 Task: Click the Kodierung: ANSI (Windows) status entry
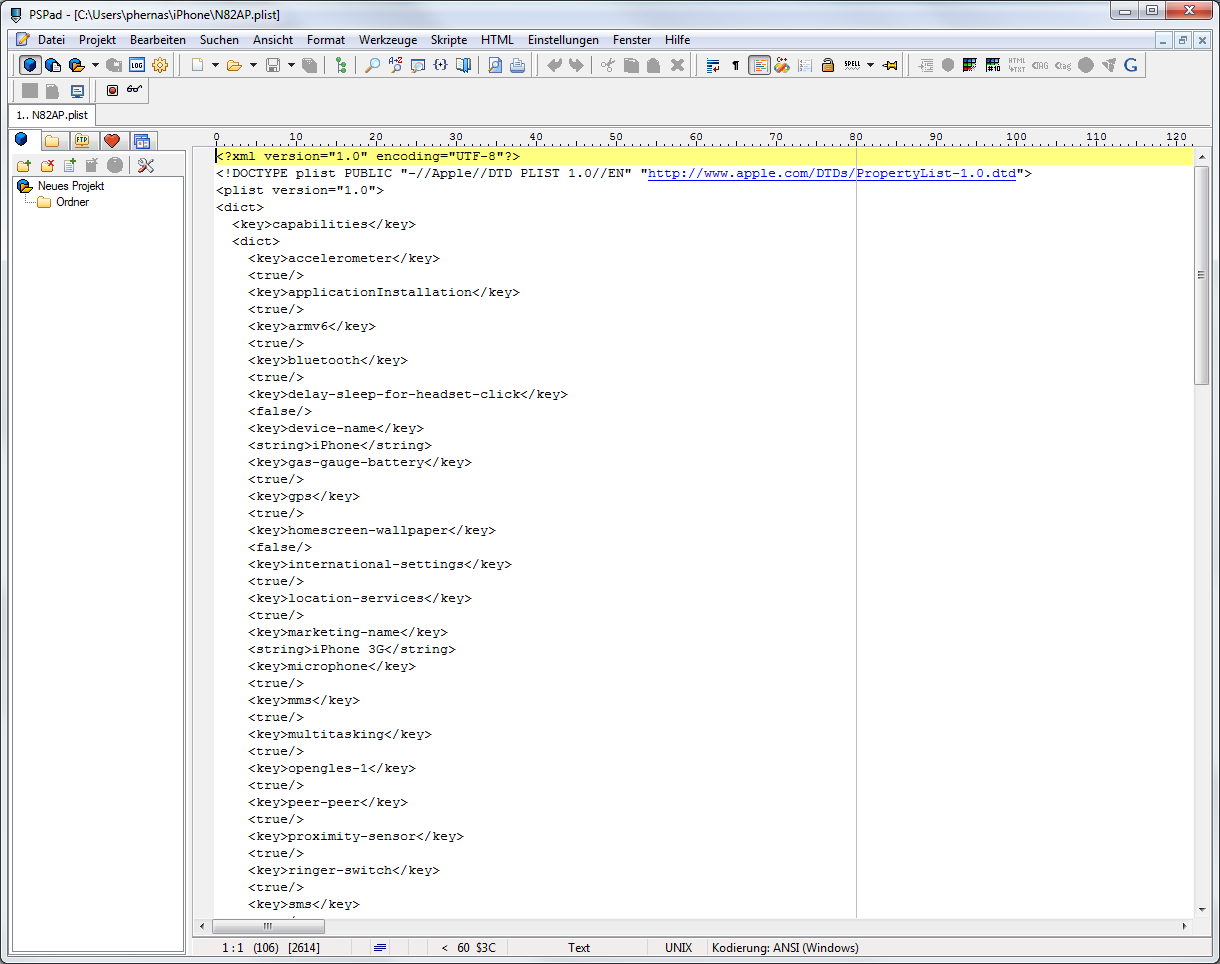(x=785, y=948)
